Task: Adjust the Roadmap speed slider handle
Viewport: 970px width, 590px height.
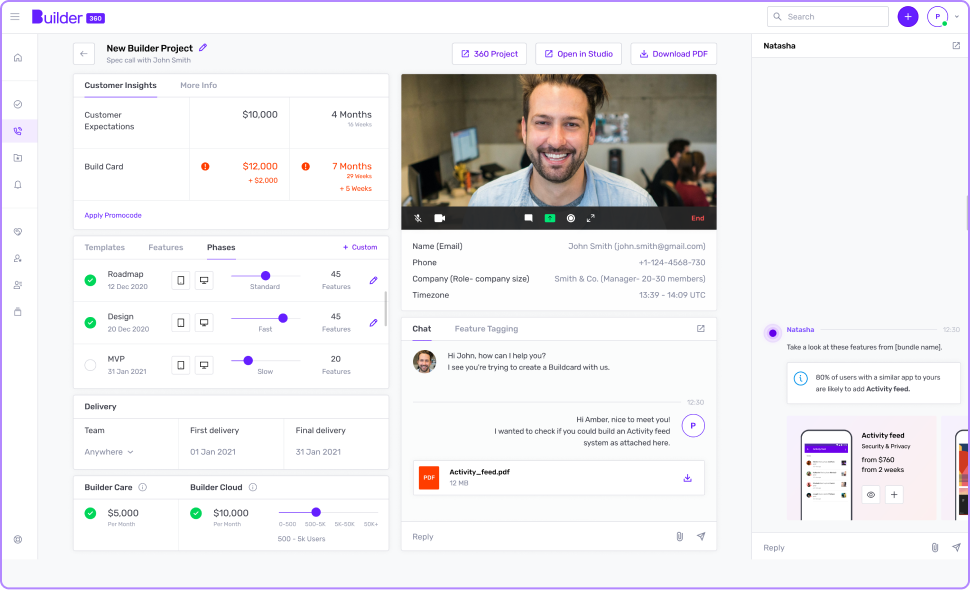Action: [x=265, y=276]
